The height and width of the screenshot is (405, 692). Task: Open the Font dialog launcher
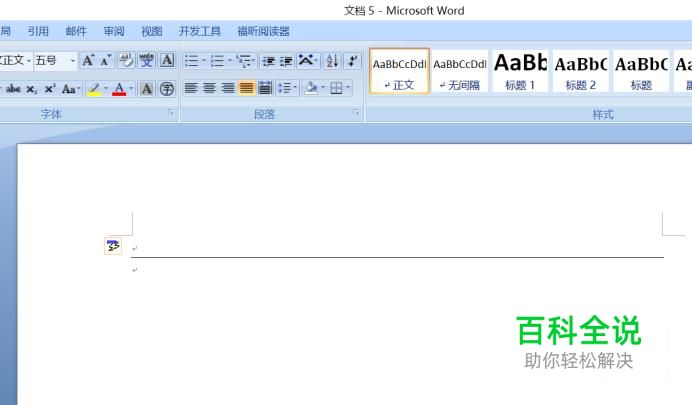[x=170, y=113]
